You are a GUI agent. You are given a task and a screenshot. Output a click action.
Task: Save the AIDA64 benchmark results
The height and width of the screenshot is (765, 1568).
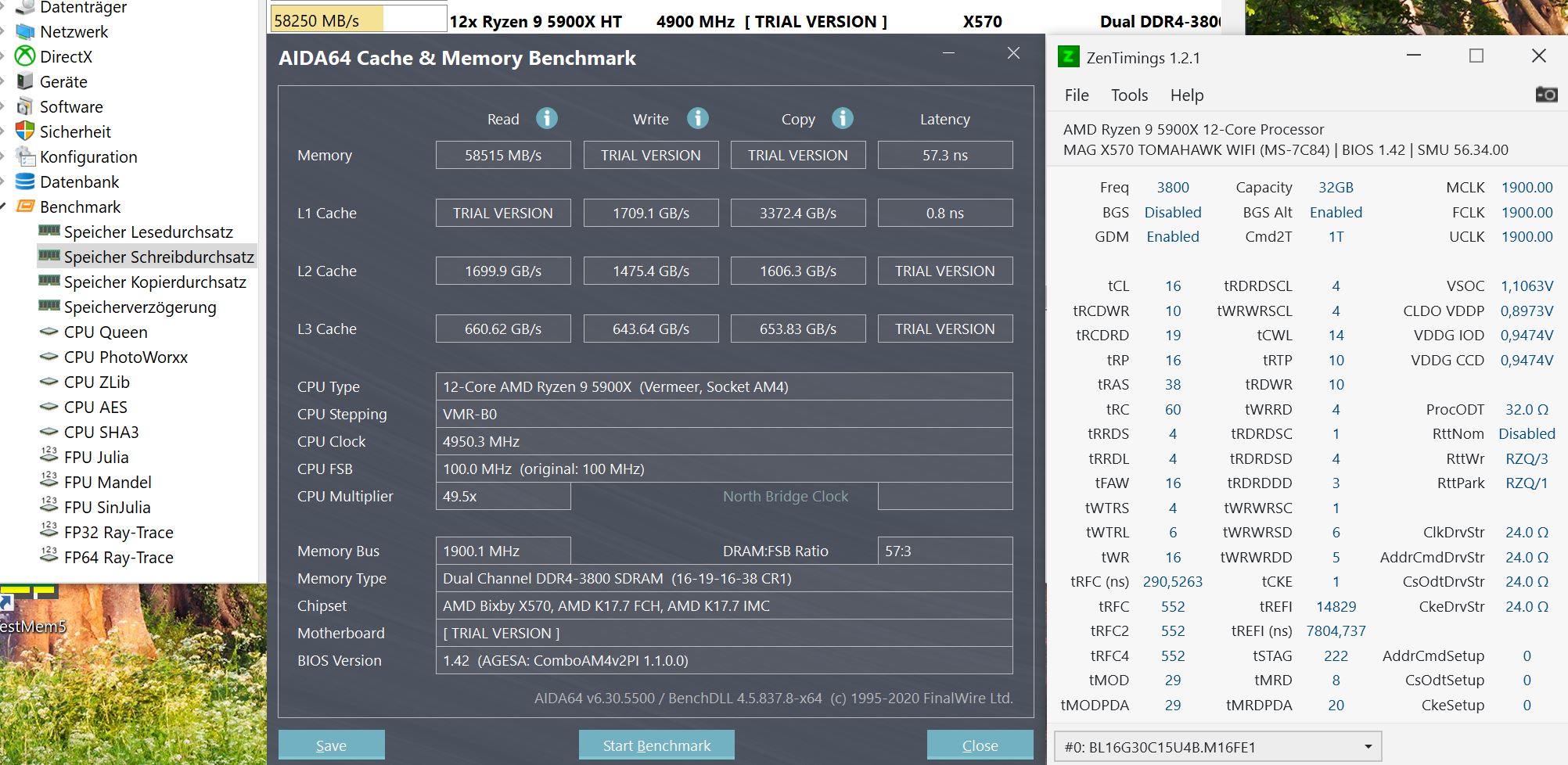[331, 745]
